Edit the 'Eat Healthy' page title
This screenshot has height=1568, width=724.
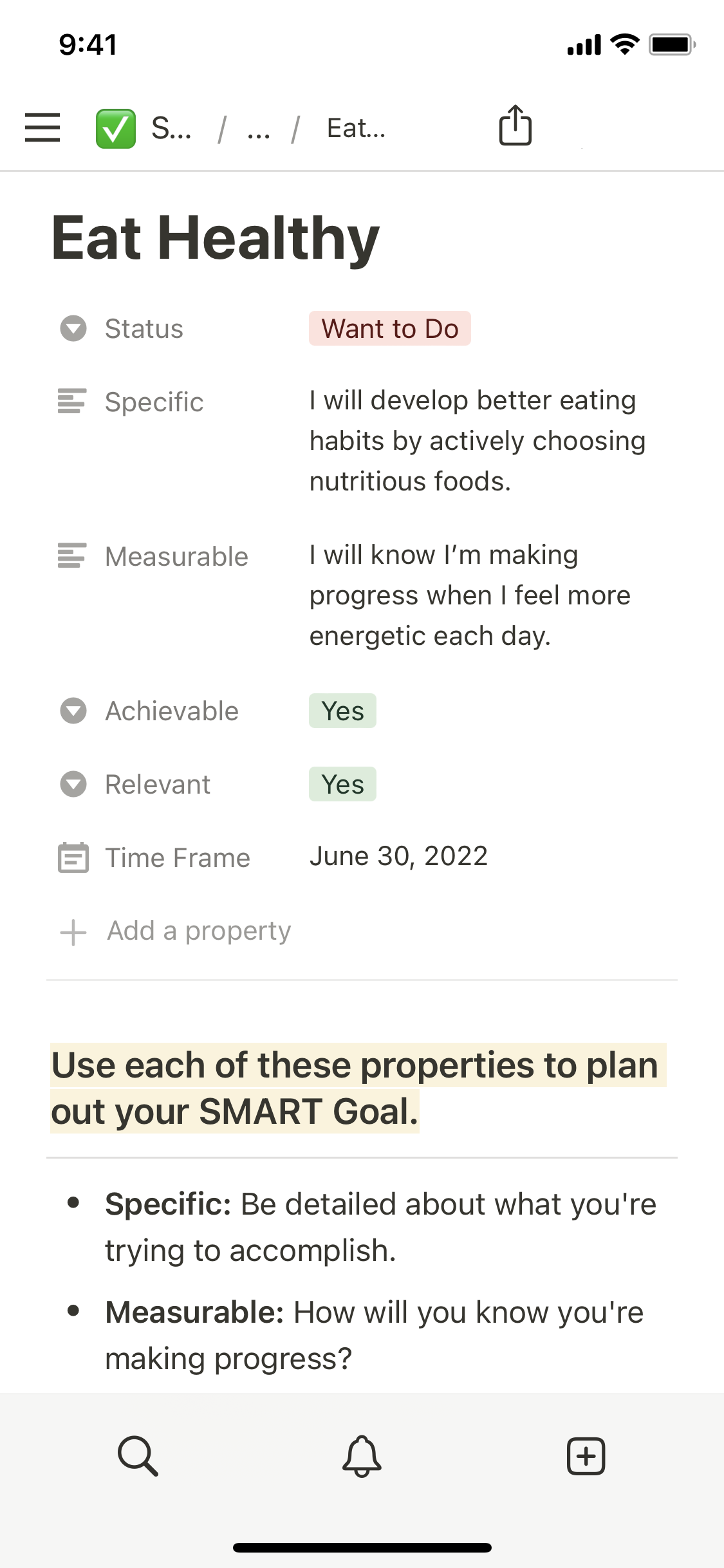point(216,238)
